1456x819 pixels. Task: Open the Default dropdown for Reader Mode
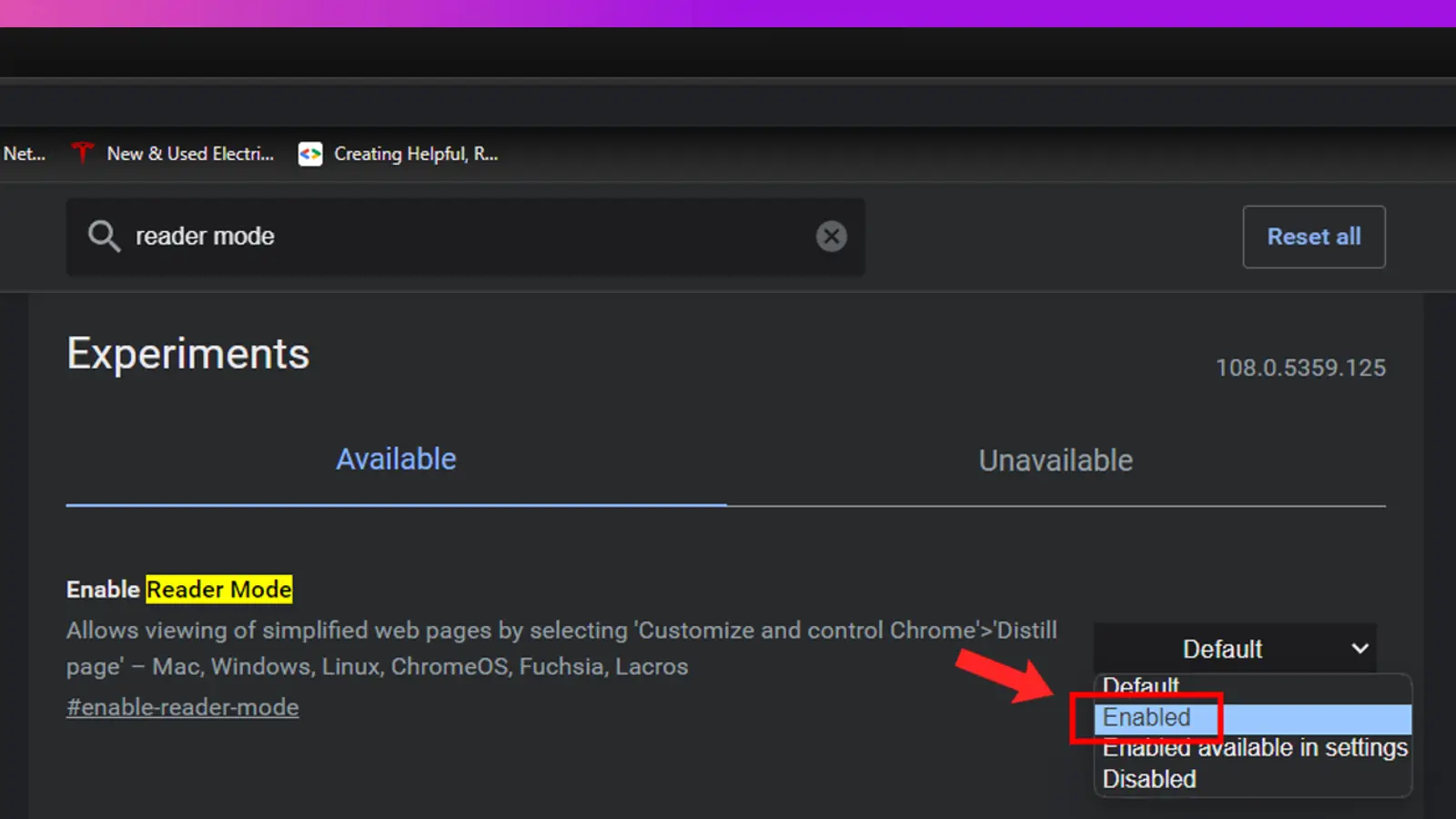1235,649
